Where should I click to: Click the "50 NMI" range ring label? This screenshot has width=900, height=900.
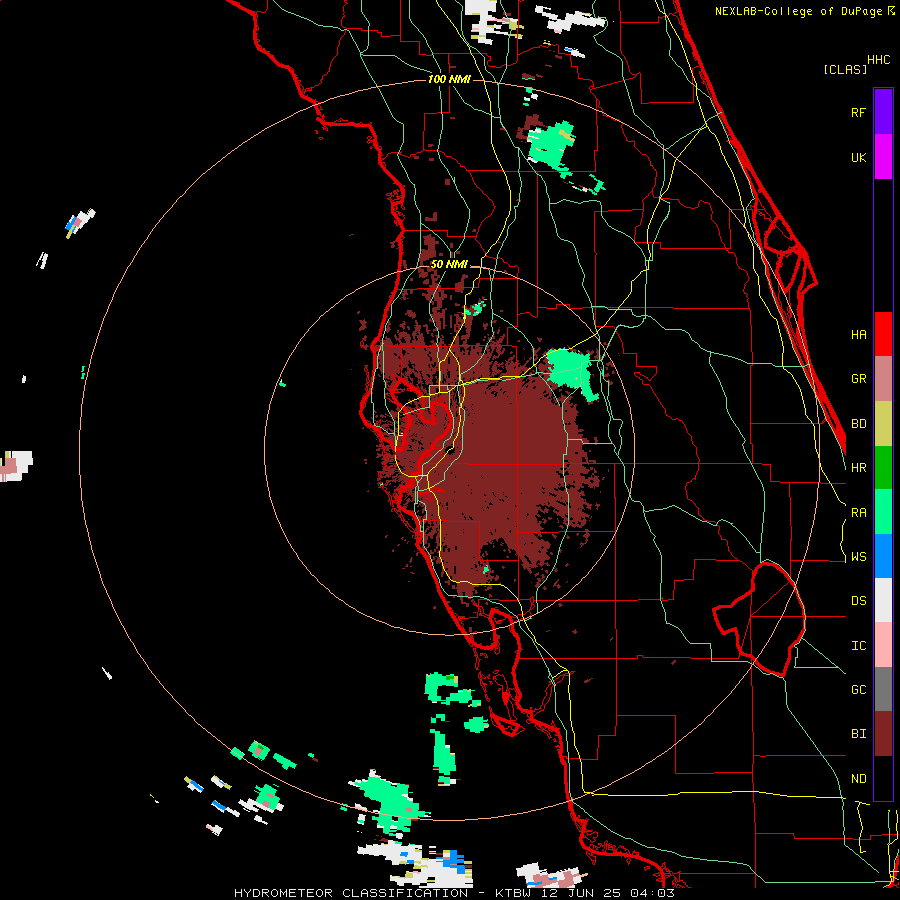coord(449,265)
